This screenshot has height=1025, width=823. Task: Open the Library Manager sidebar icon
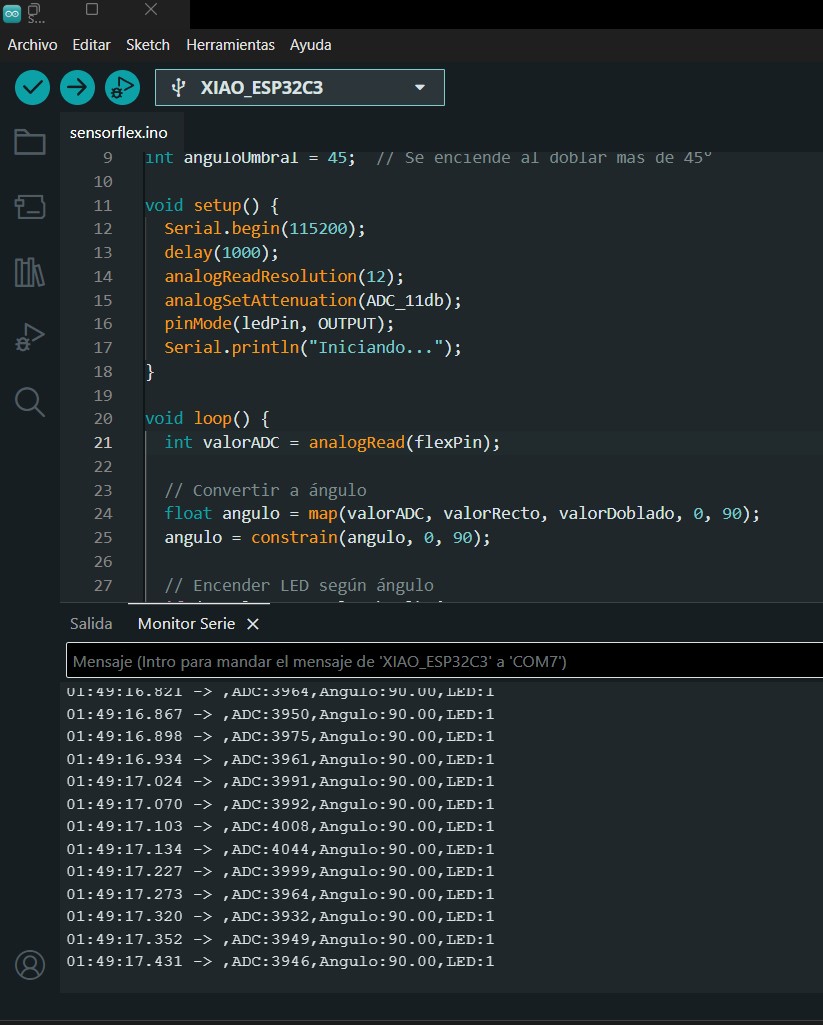point(30,272)
